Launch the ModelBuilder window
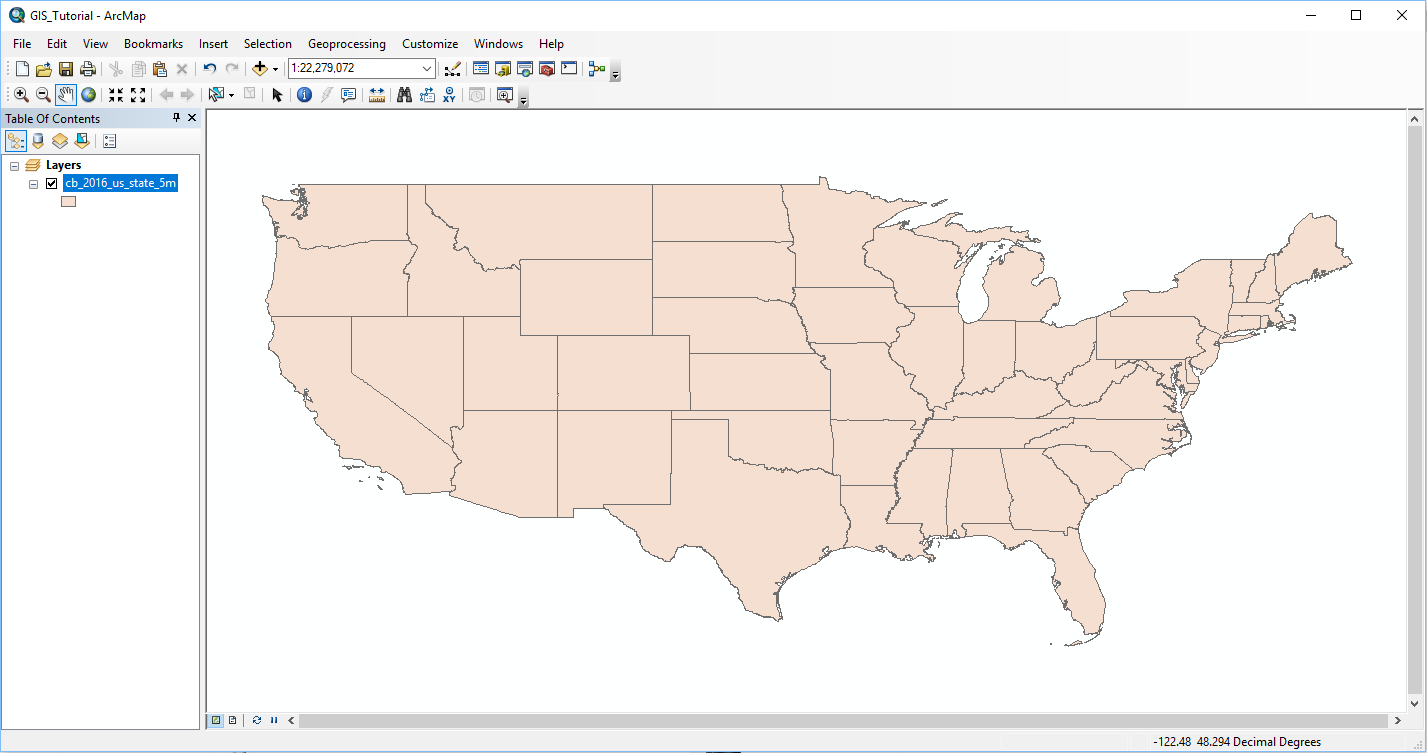Screen dimensions: 1427x753 tap(597, 69)
